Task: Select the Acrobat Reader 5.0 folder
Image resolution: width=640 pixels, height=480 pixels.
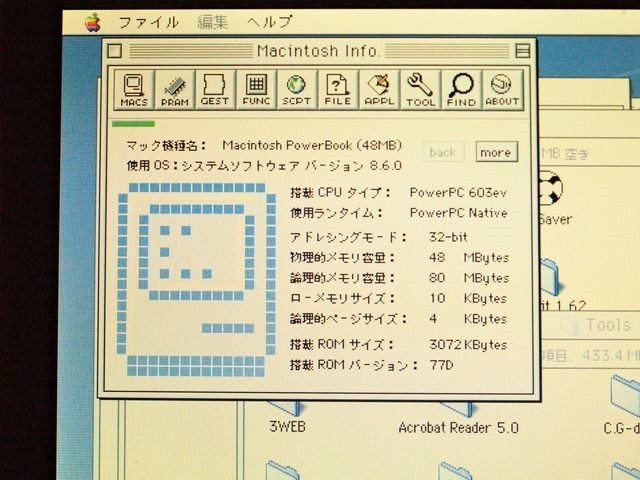Action: [458, 417]
